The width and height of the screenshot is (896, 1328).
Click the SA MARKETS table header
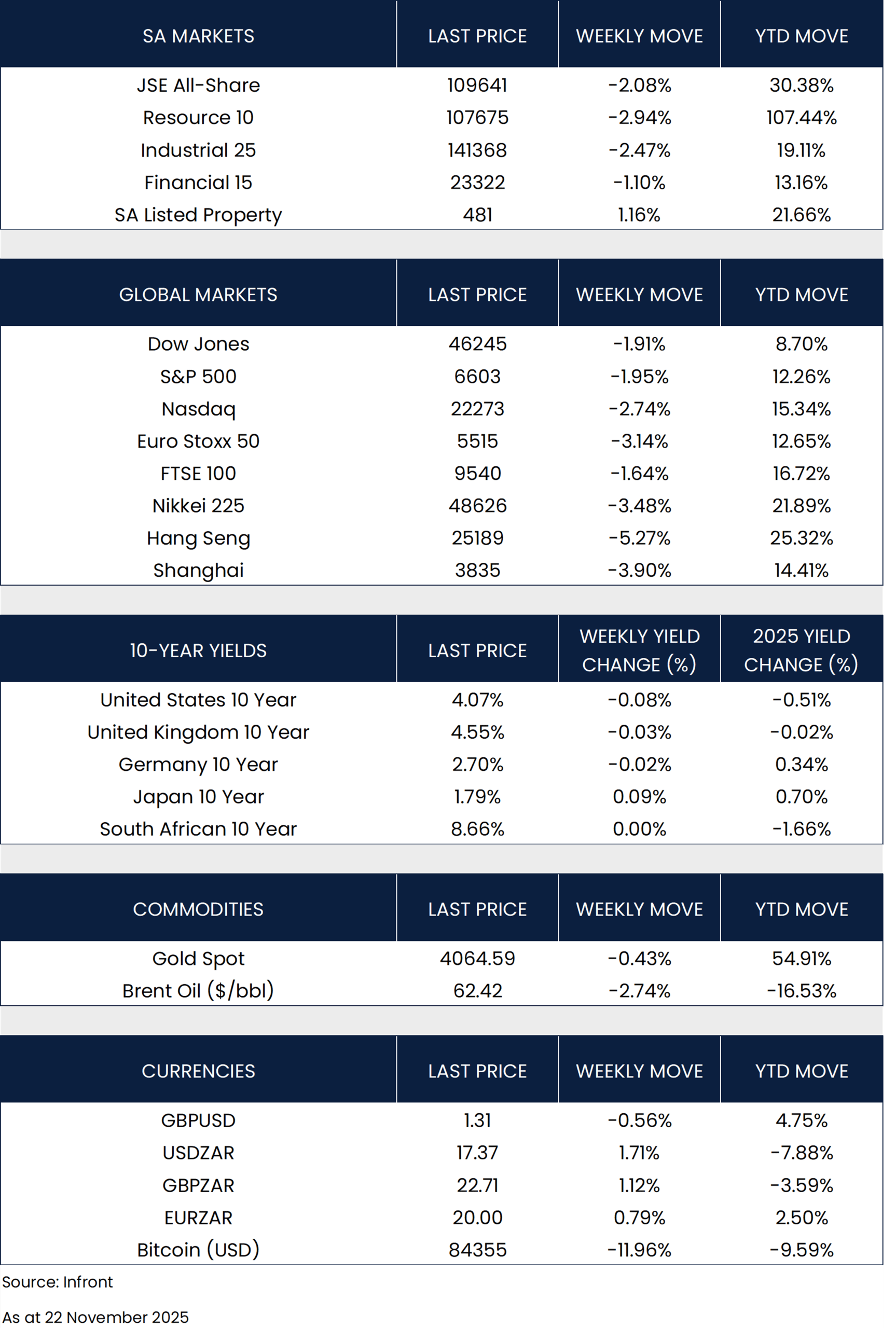198,36
